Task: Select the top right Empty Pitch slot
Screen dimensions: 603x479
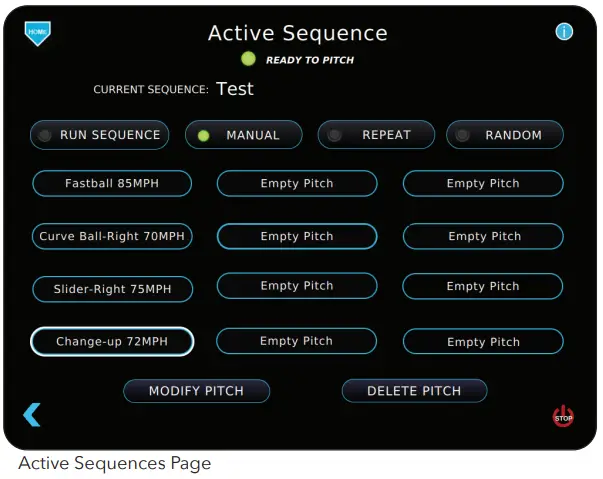Action: pos(483,184)
